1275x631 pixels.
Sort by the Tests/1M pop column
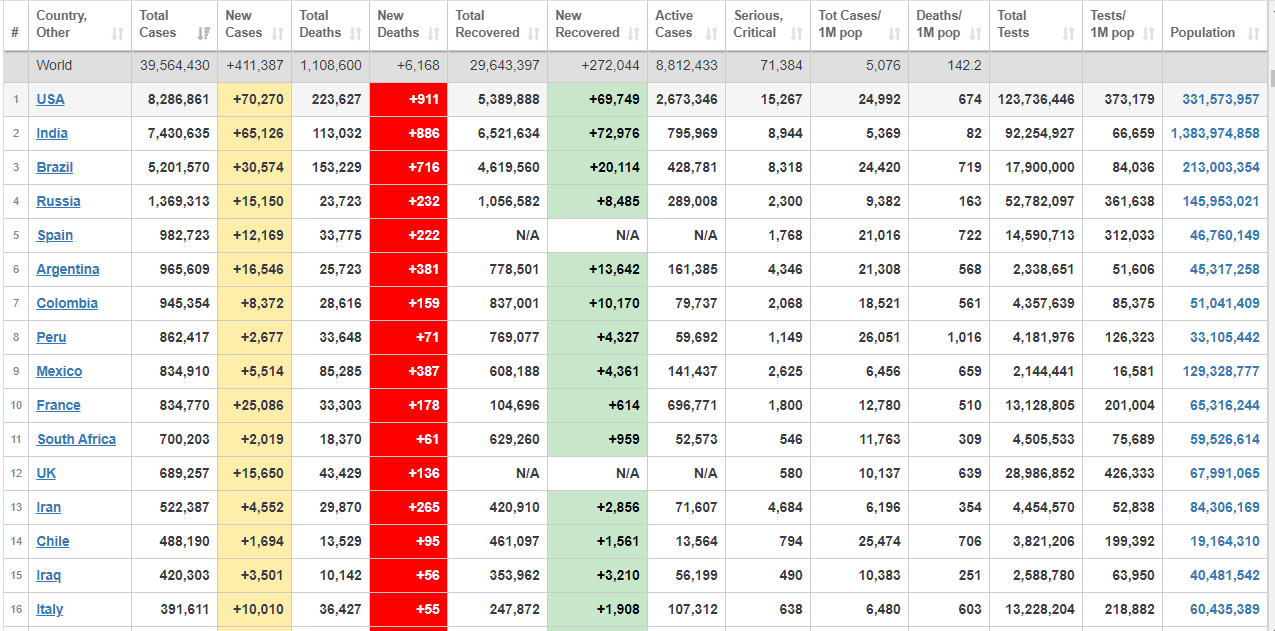[1123, 24]
